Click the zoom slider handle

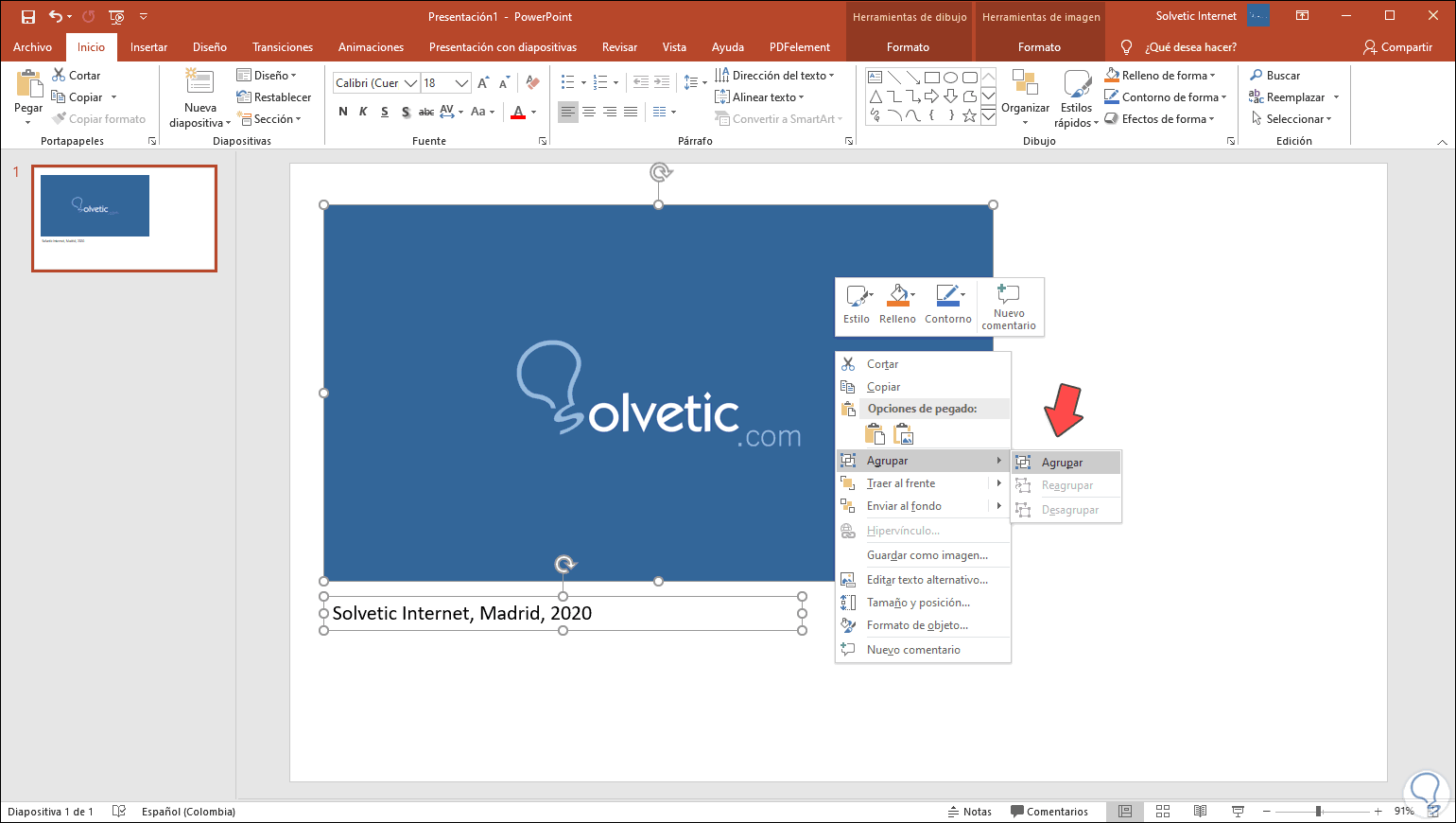click(x=1318, y=812)
